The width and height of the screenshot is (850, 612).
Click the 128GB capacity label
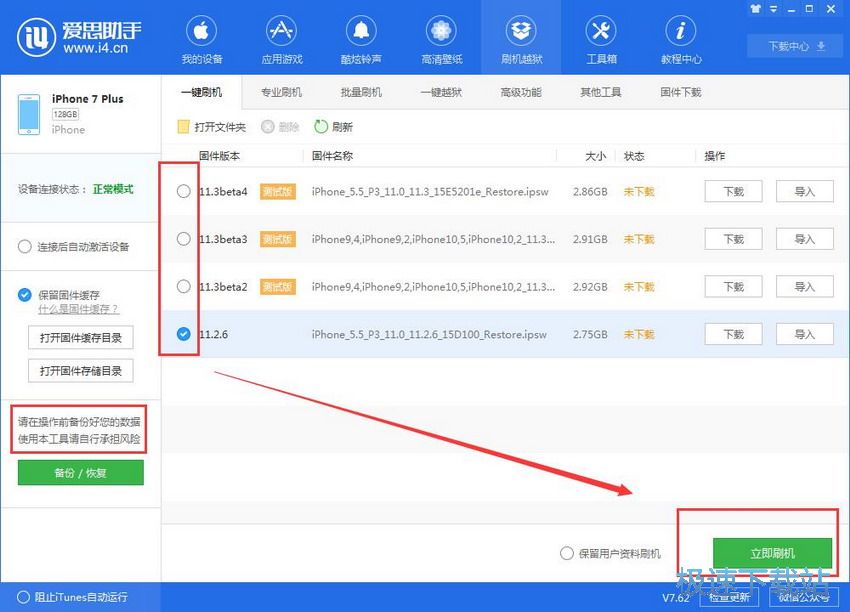65,114
